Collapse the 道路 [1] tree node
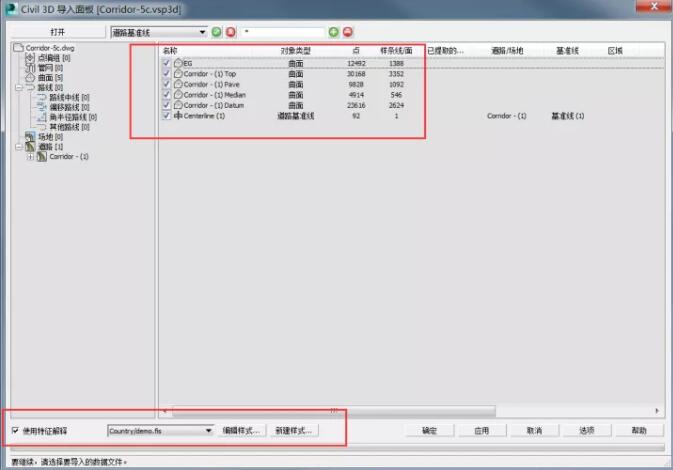Screen dimensions: 673x470 pos(18,147)
